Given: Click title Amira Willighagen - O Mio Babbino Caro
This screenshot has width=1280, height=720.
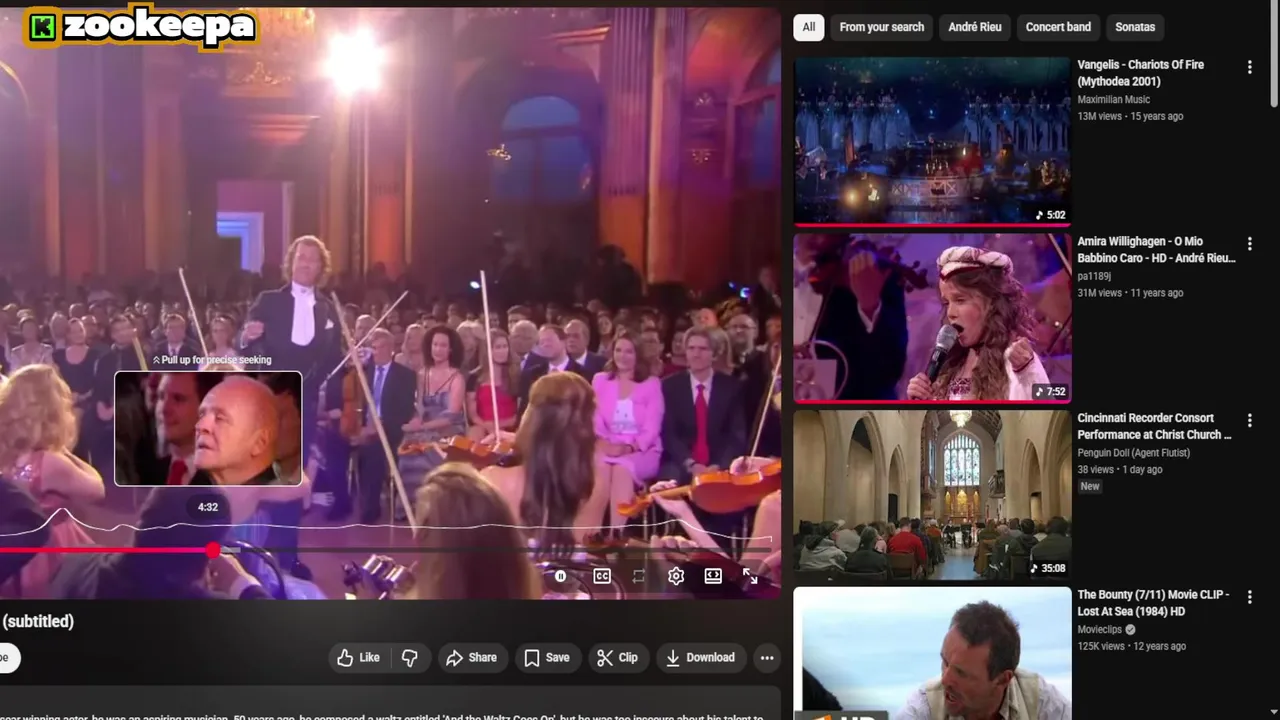Looking at the screenshot, I should coord(1156,250).
